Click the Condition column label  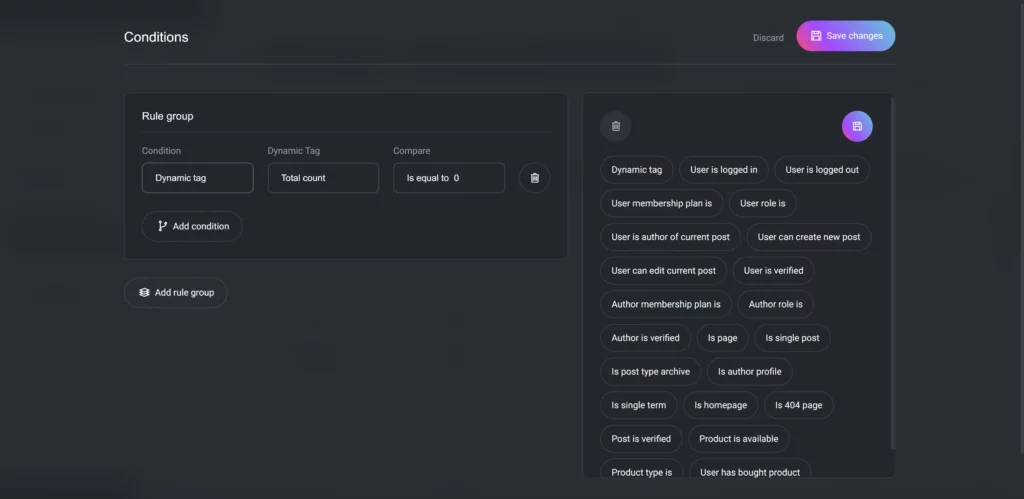(x=161, y=151)
